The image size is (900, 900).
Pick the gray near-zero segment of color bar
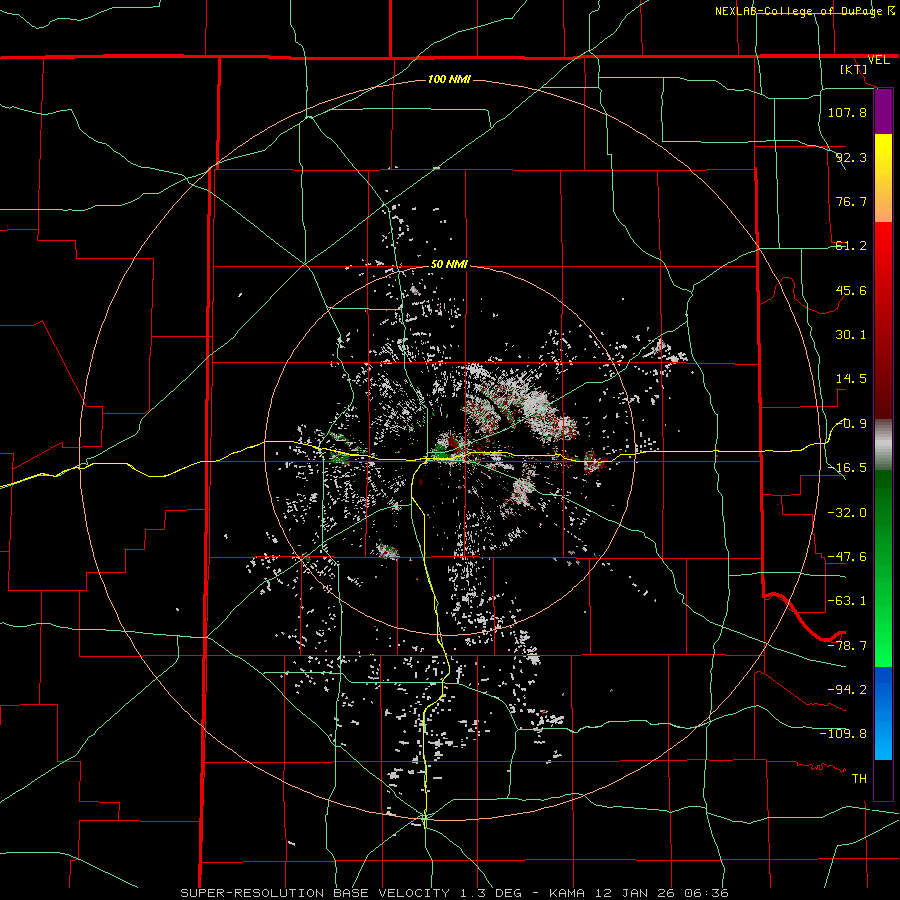click(x=883, y=445)
